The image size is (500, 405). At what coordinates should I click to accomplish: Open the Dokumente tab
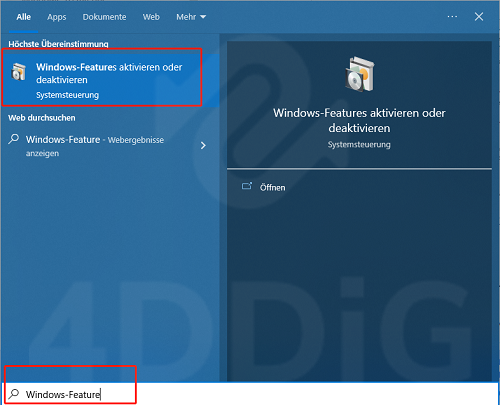[104, 17]
